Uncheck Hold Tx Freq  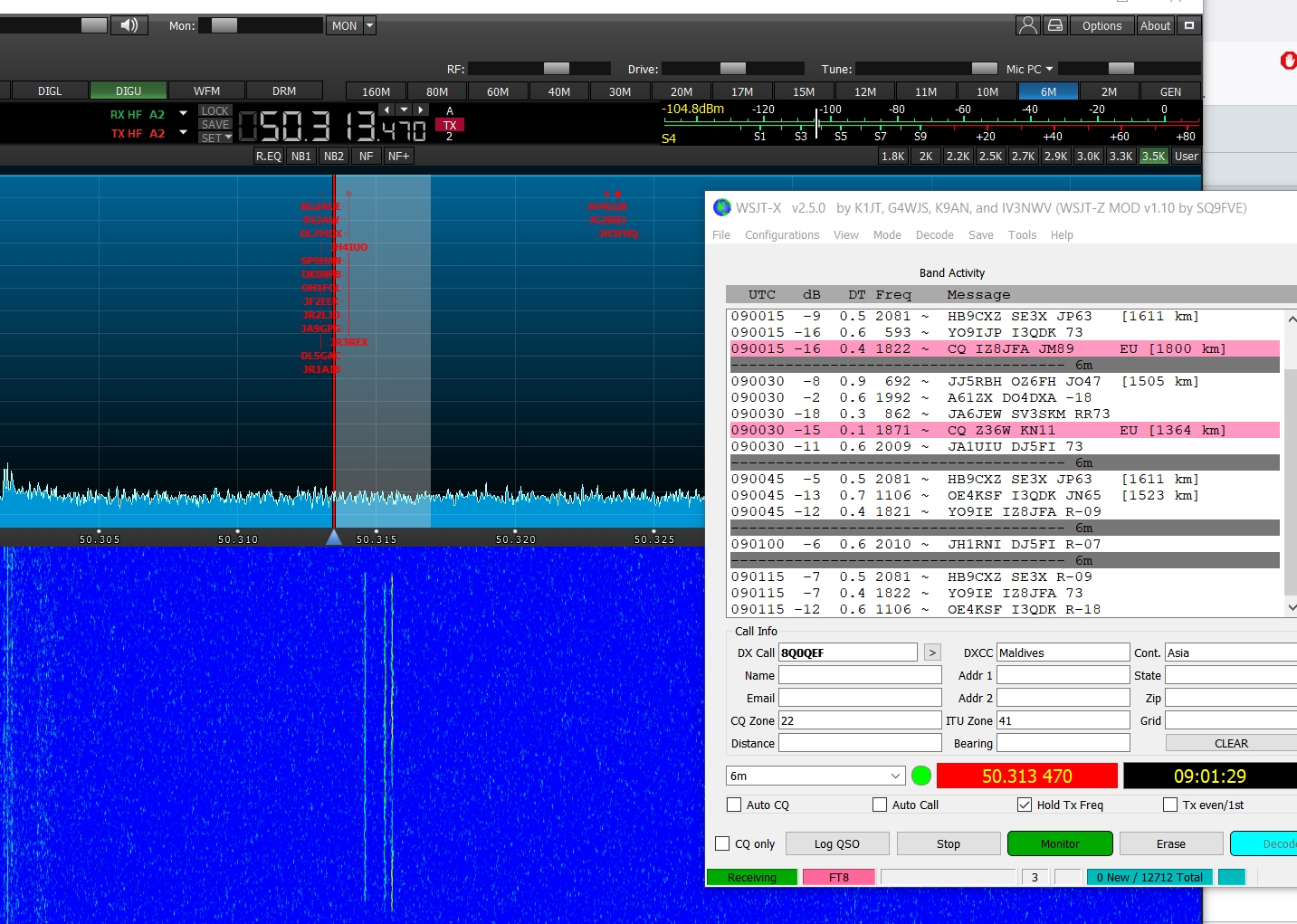(x=1025, y=805)
